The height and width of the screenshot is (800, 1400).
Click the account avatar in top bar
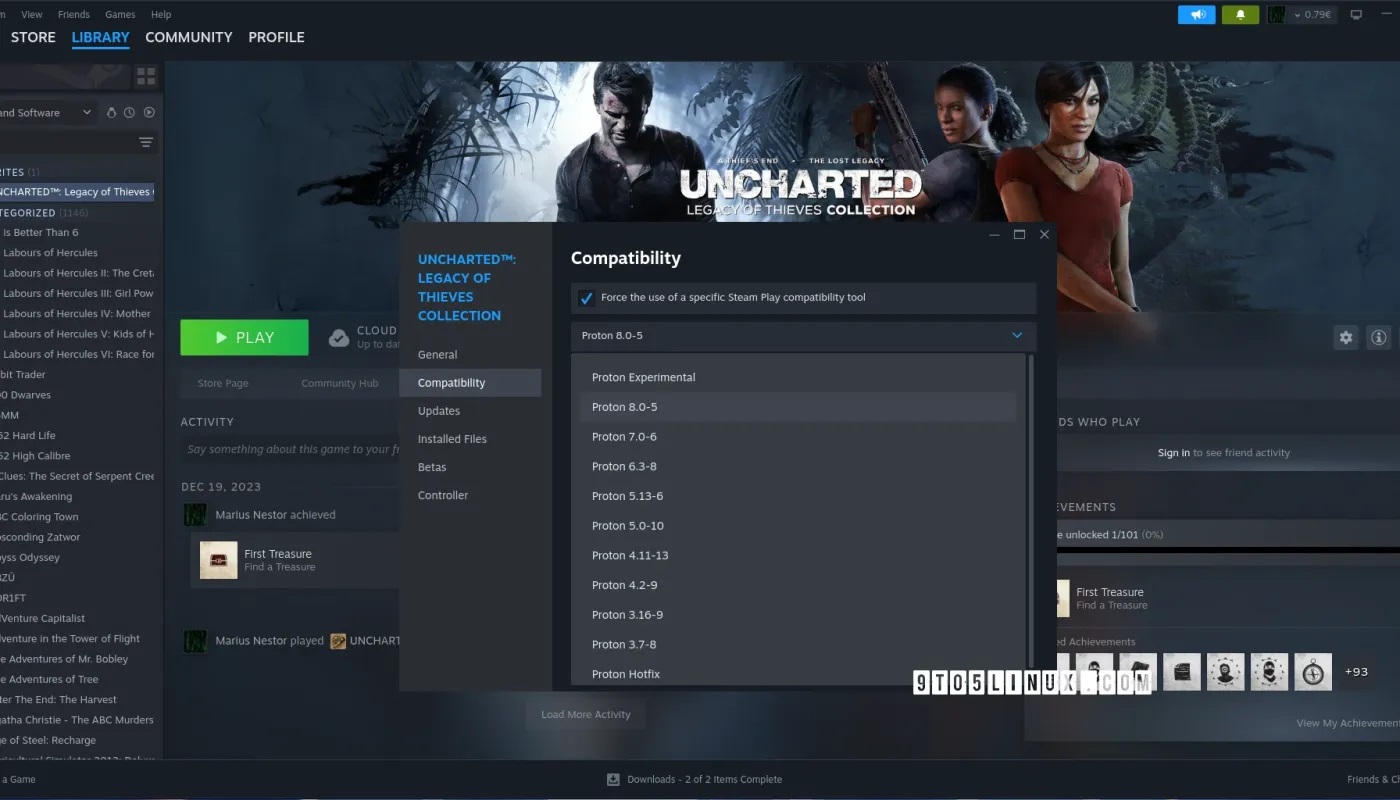point(1276,15)
